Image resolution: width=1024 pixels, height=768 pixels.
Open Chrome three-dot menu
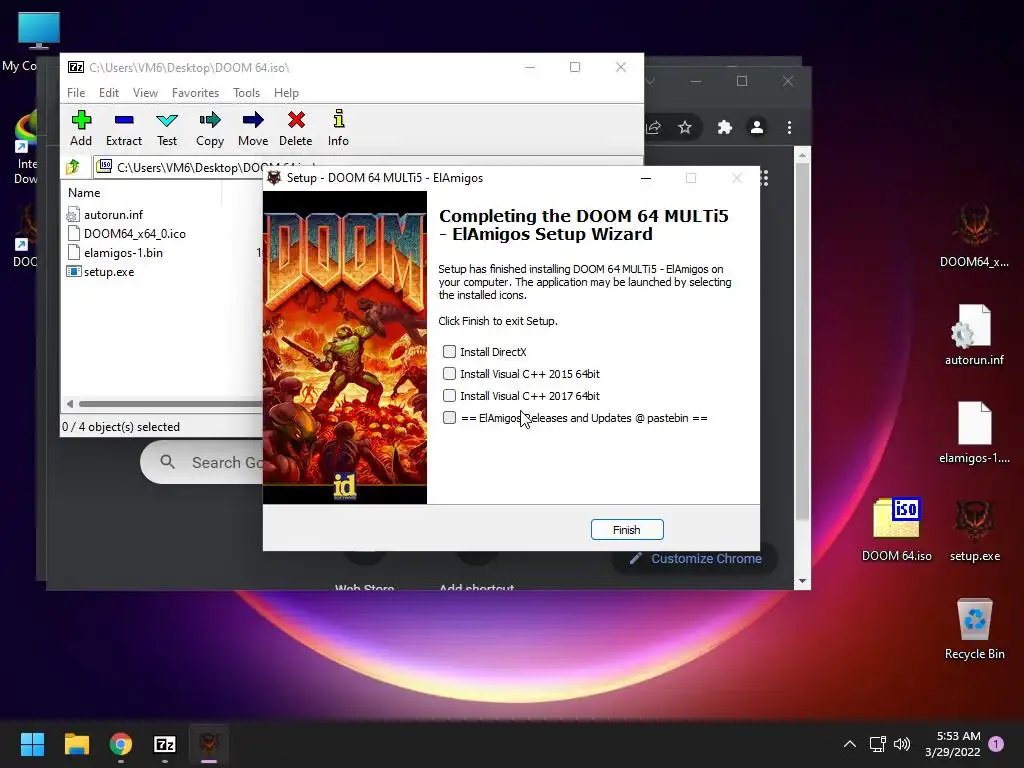[x=790, y=127]
